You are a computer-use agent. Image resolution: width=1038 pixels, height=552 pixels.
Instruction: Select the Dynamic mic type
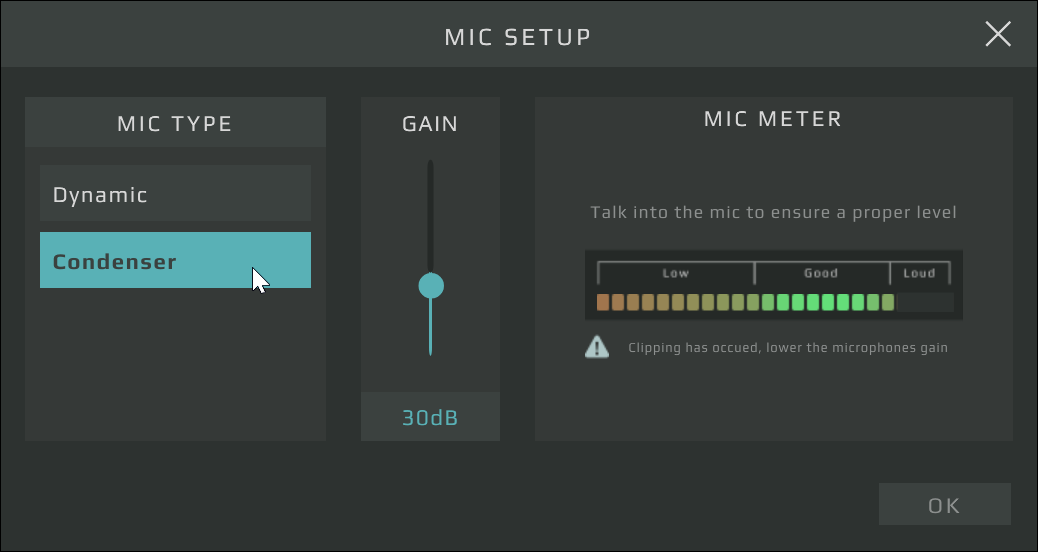pos(175,194)
